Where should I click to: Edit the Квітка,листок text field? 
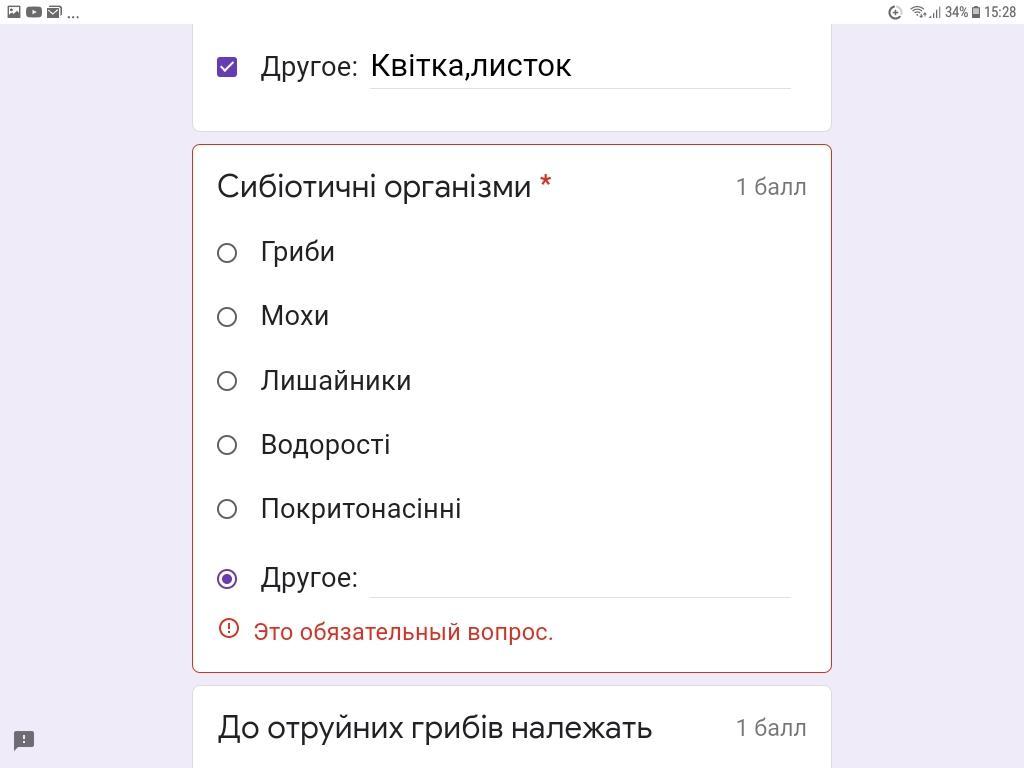(x=580, y=66)
